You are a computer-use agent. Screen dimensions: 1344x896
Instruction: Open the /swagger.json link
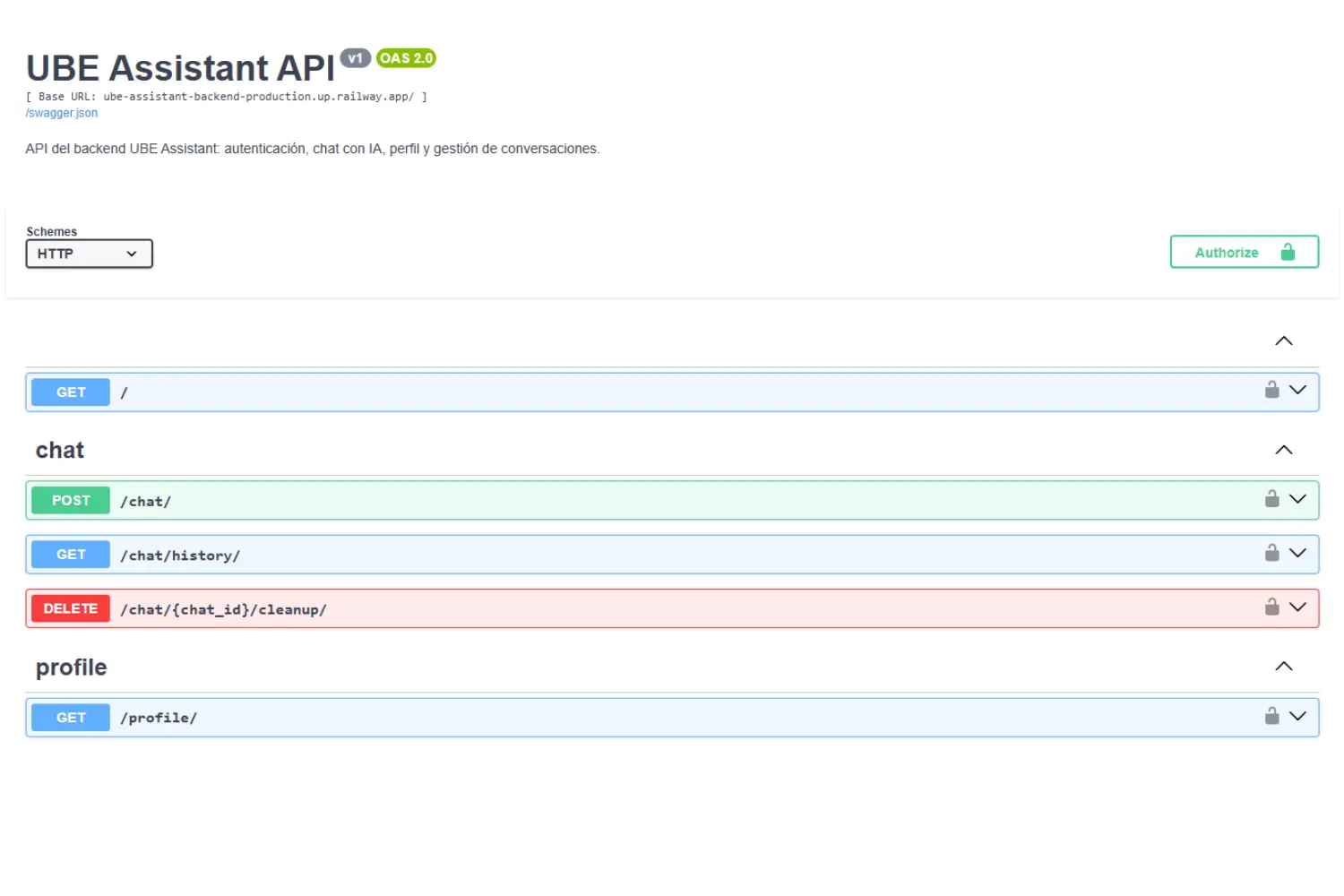[61, 112]
